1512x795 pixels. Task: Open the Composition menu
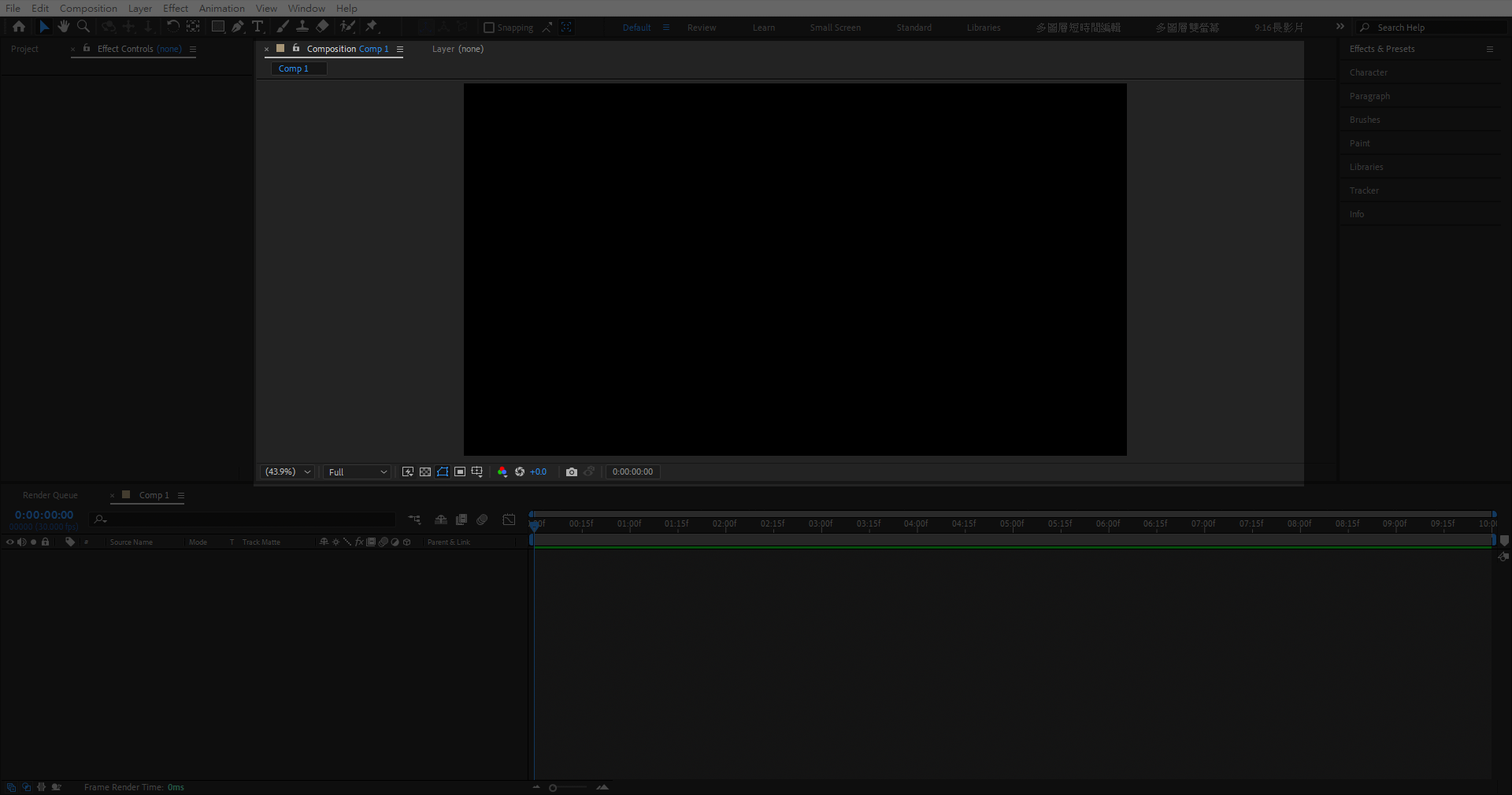pyautogui.click(x=88, y=8)
